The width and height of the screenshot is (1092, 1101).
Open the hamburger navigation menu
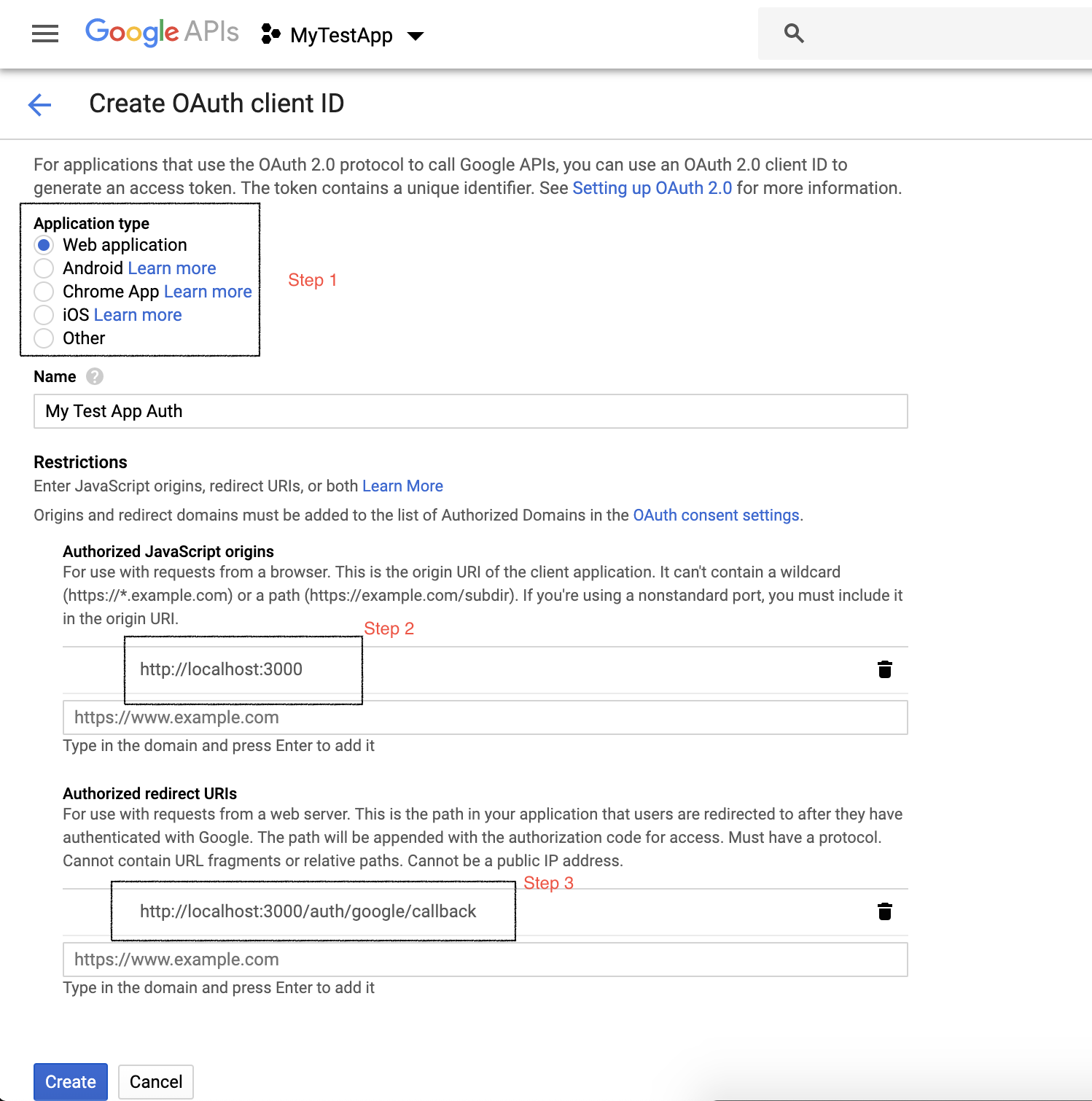coord(45,34)
